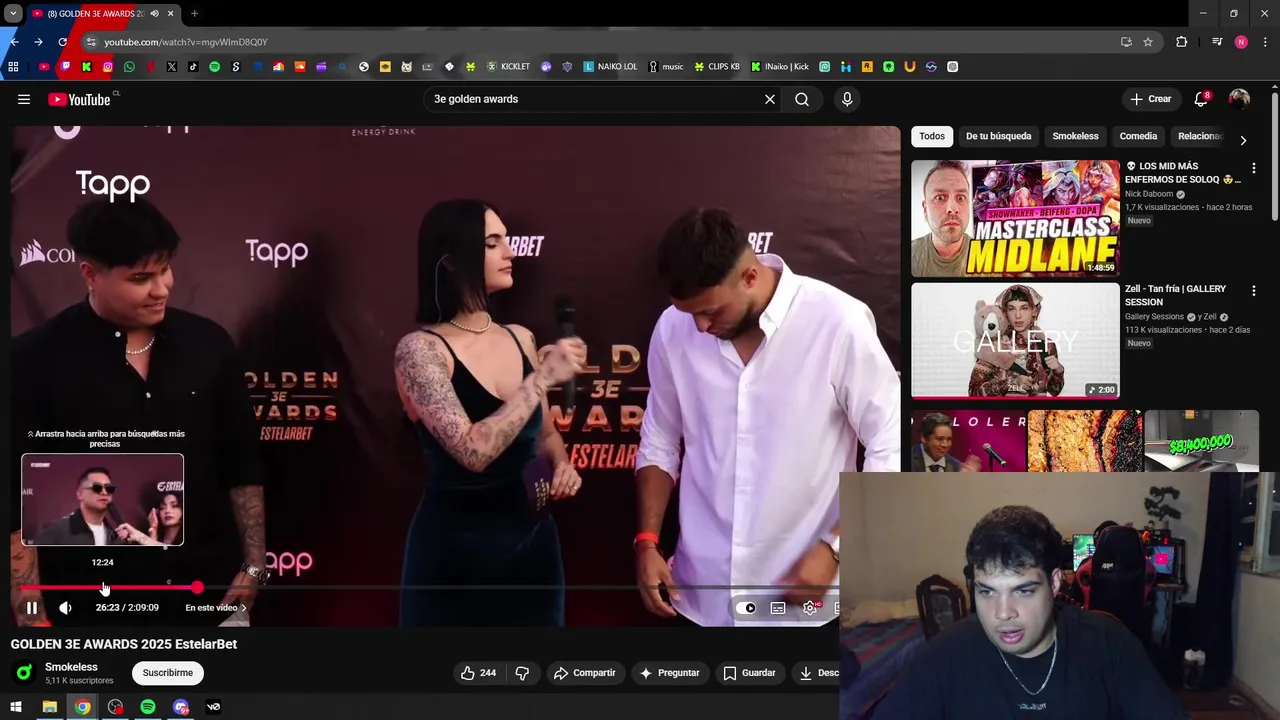The image size is (1280, 720).
Task: Select the Todos filter chip
Action: pyautogui.click(x=932, y=136)
